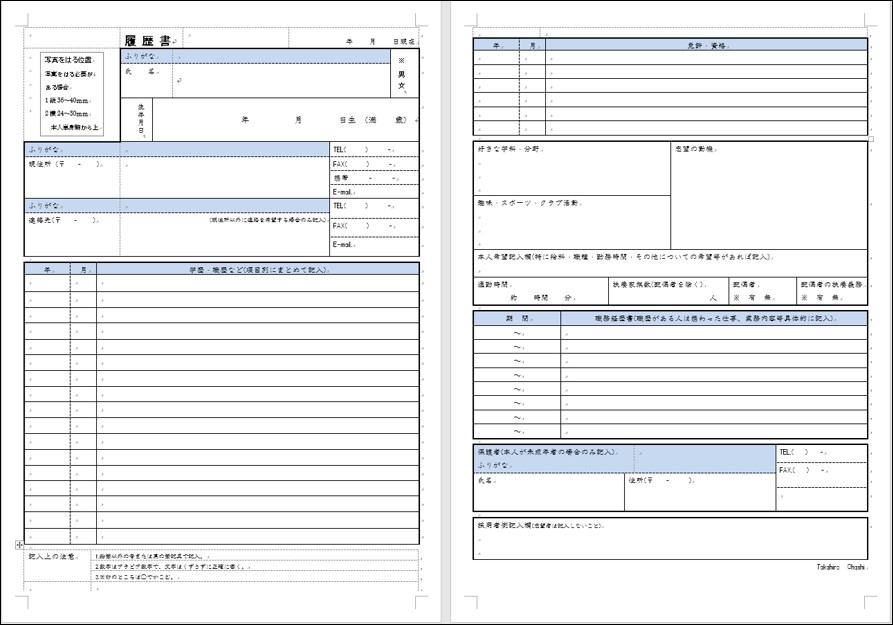This screenshot has height=625, width=893.
Task: Select the 履歴書 title text
Action: pos(146,41)
